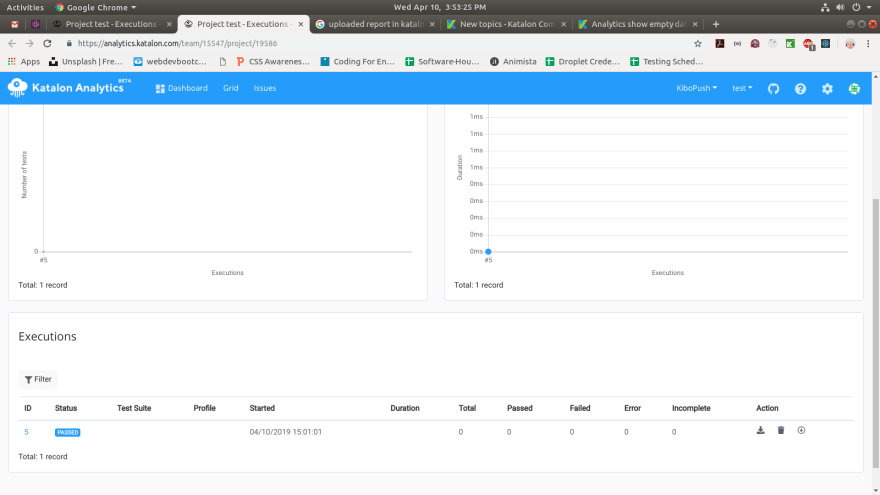880x495 pixels.
Task: Click the Status column header
Action: tap(66, 408)
